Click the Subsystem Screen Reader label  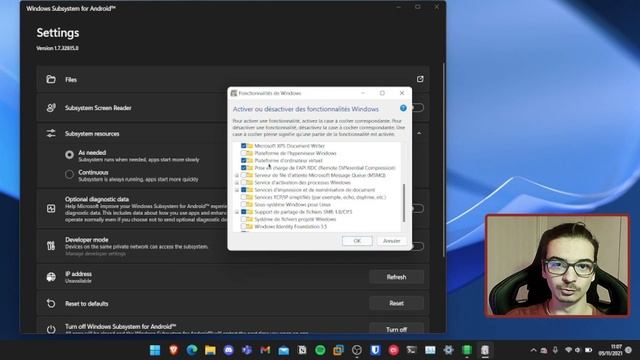pos(98,108)
